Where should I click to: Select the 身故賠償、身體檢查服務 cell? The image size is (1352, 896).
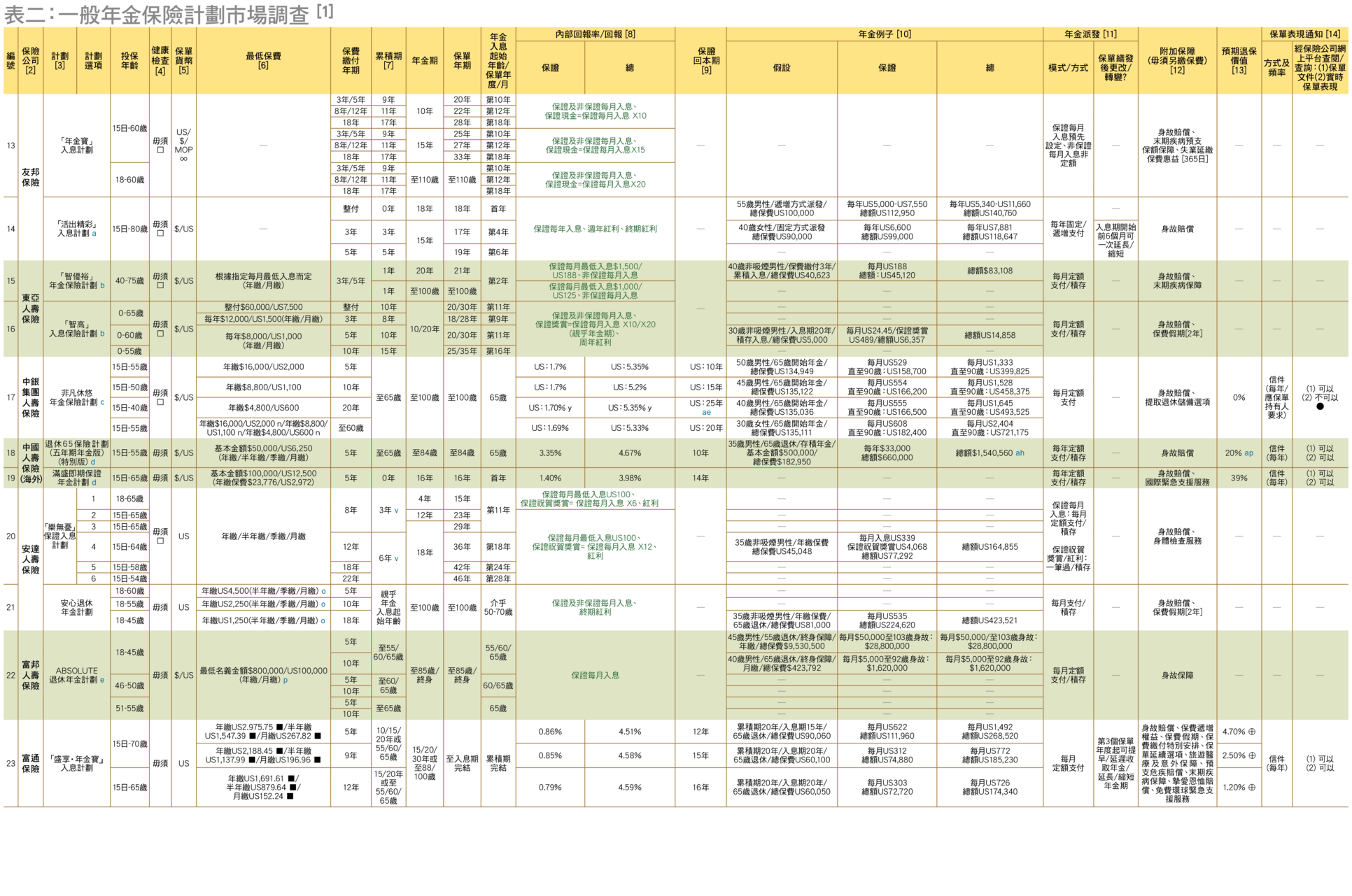click(x=1177, y=536)
